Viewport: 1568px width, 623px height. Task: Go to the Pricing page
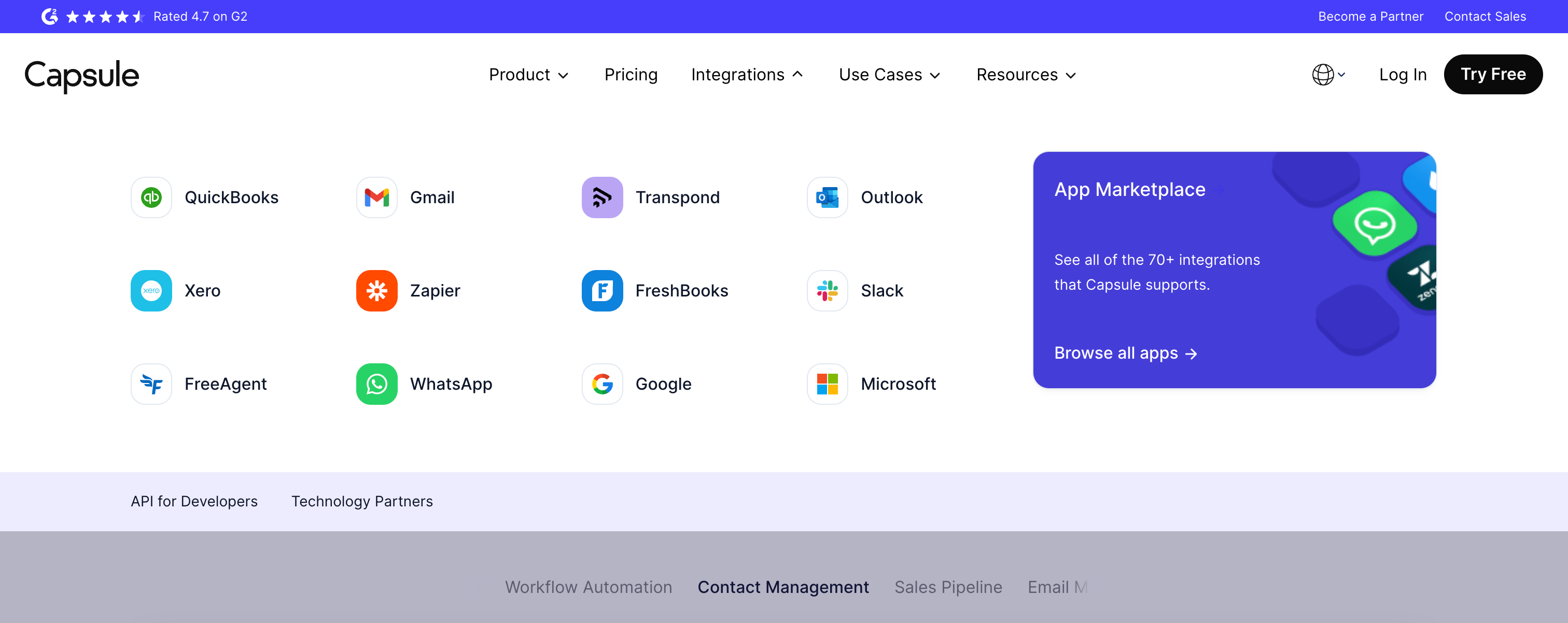[631, 75]
